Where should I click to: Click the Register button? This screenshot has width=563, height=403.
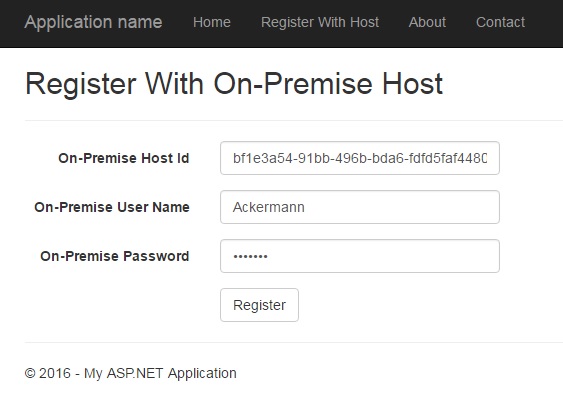pos(259,305)
